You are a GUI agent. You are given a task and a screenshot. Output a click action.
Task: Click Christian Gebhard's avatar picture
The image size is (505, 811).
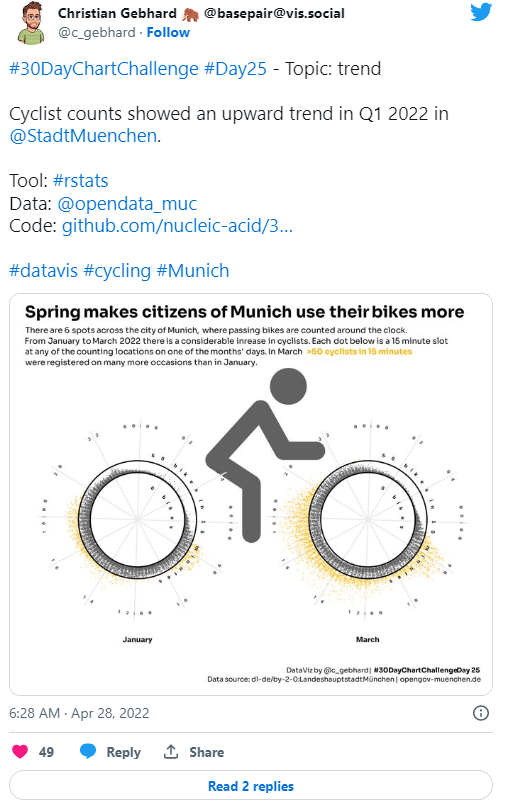(x=32, y=23)
